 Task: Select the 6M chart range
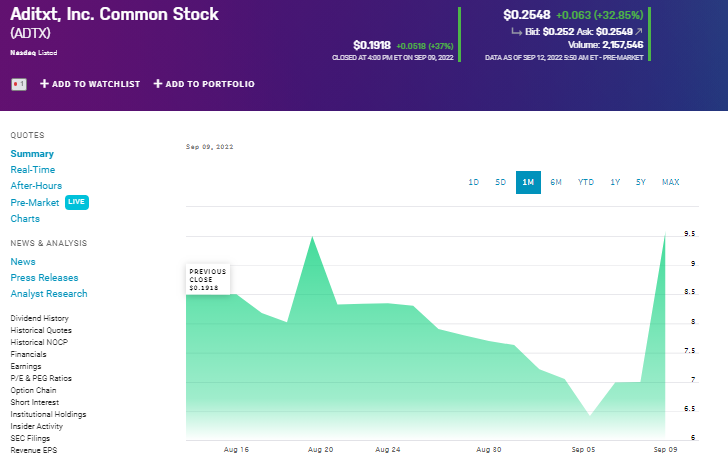(556, 182)
